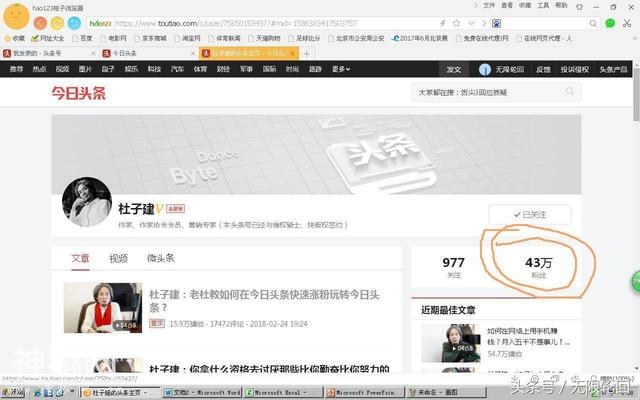Image resolution: width=640 pixels, height=400 pixels.
Task: Click the orange browser back button
Action: coord(40,23)
